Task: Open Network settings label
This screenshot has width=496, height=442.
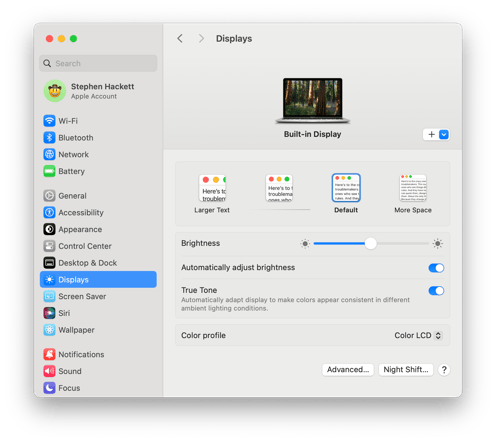Action: [x=74, y=154]
